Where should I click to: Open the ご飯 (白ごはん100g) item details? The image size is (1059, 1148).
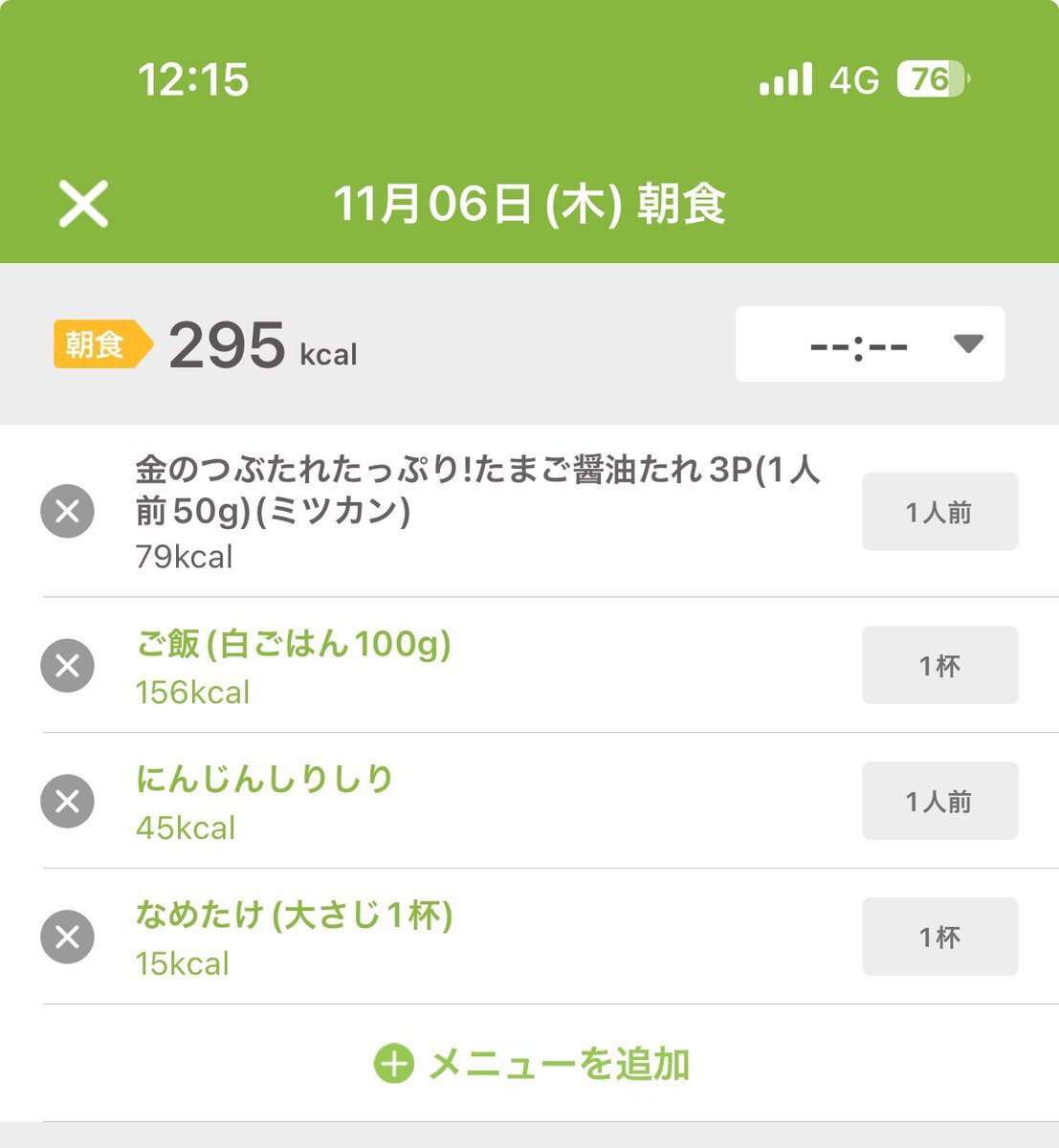point(293,645)
